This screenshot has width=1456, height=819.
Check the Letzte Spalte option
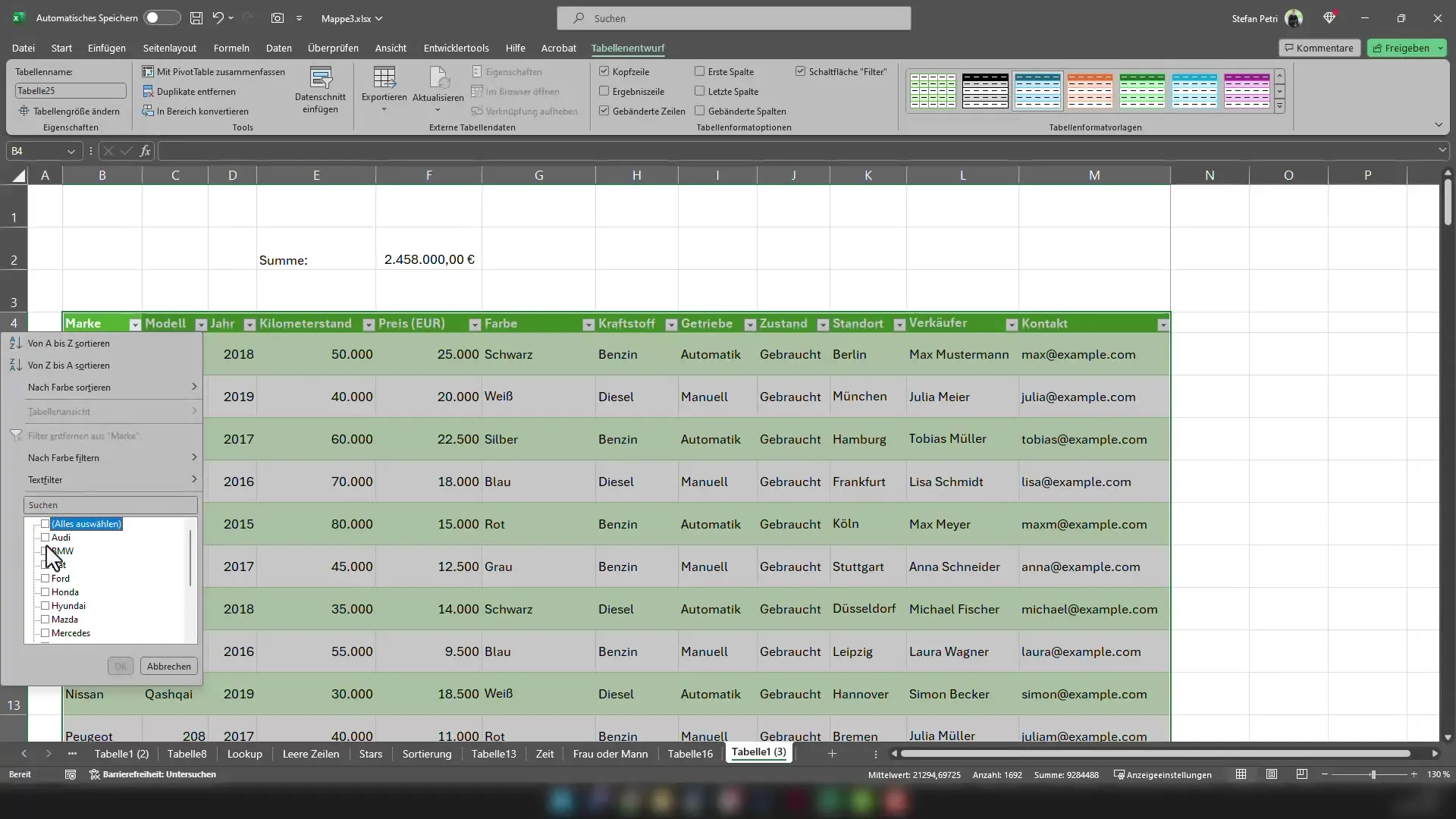click(700, 91)
